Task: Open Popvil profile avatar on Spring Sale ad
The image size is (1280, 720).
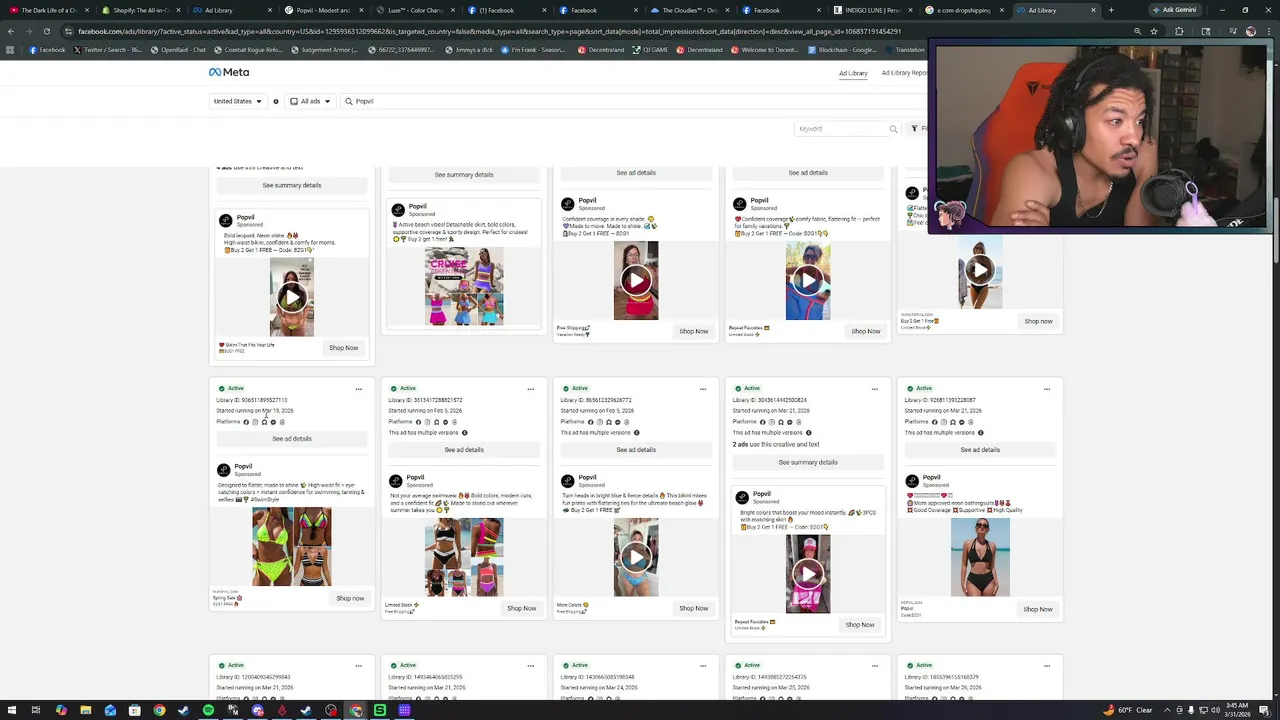Action: point(225,470)
